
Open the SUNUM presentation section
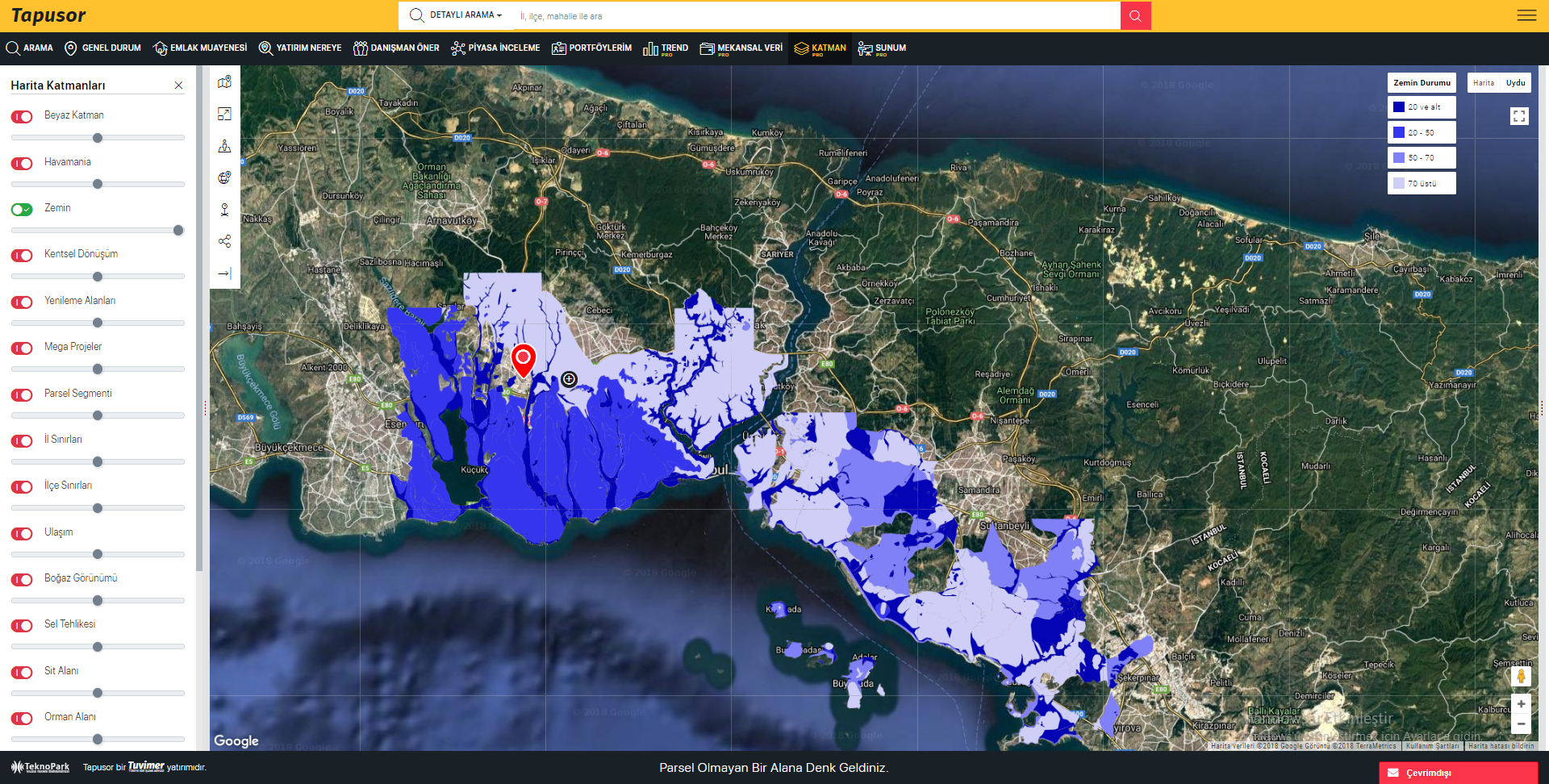[x=882, y=48]
